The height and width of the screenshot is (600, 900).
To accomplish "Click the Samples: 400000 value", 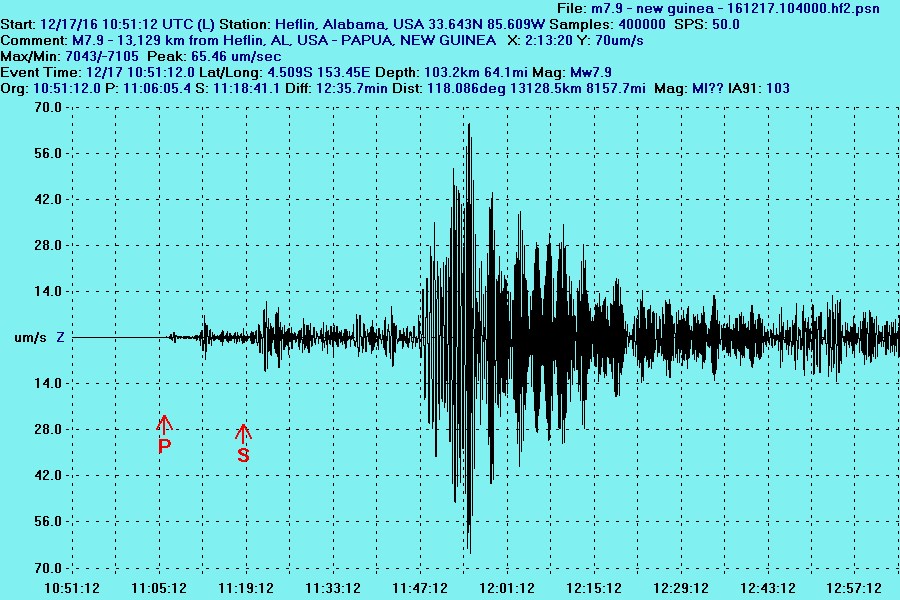I will (608, 25).
